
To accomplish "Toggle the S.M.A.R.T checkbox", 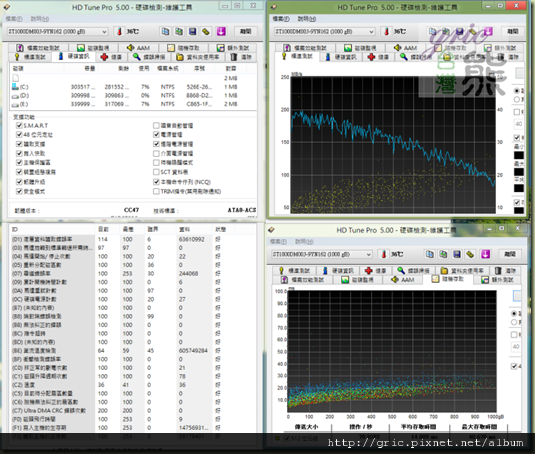I will pyautogui.click(x=19, y=126).
